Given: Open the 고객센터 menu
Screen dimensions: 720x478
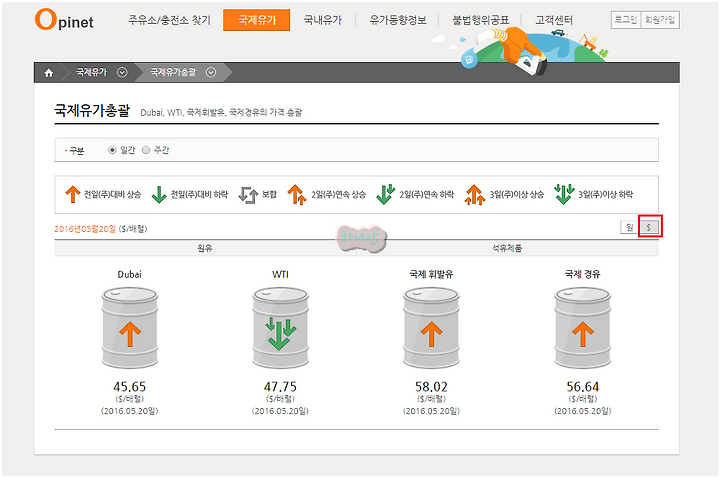Looking at the screenshot, I should click(554, 20).
